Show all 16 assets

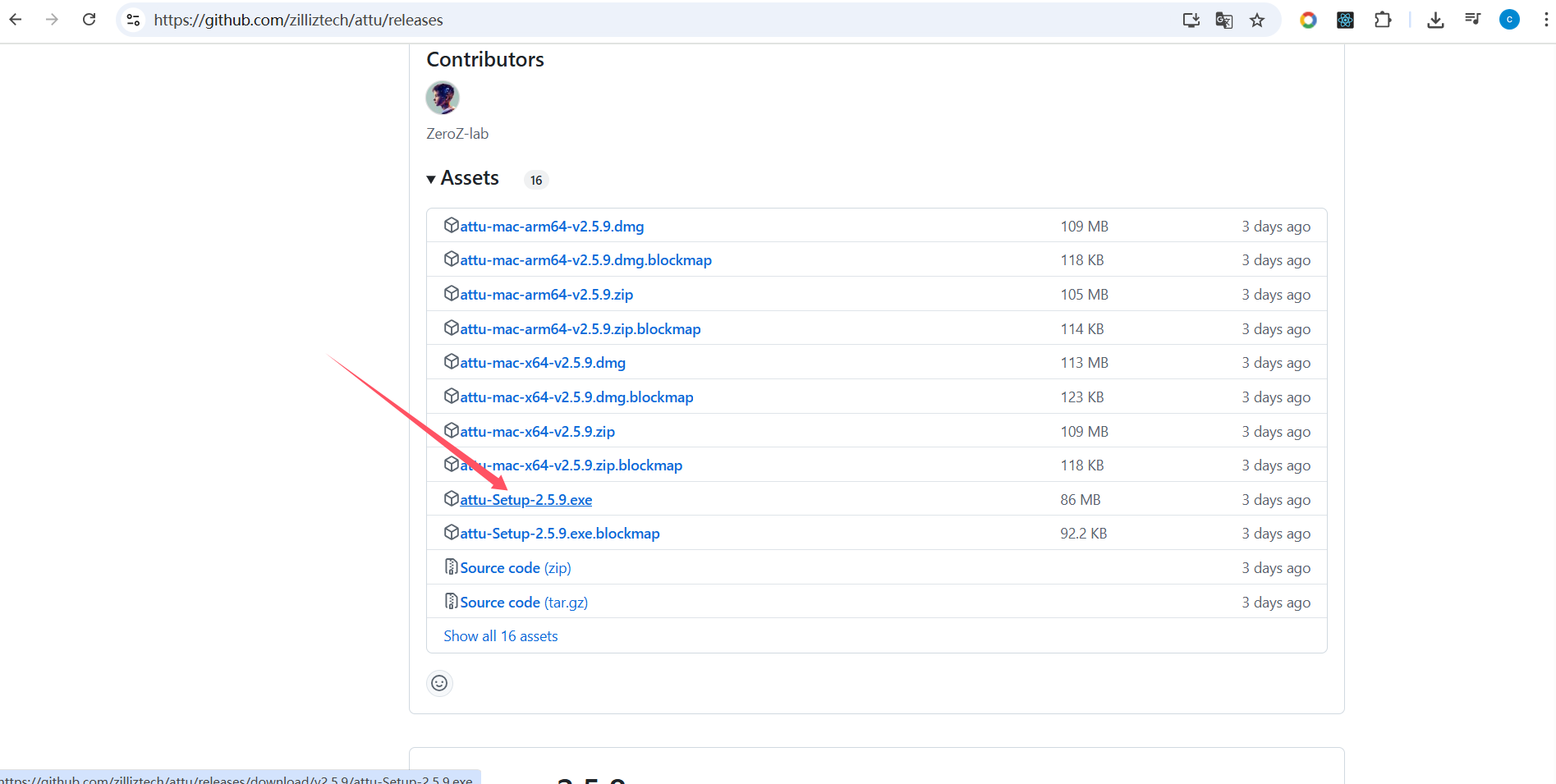[501, 636]
